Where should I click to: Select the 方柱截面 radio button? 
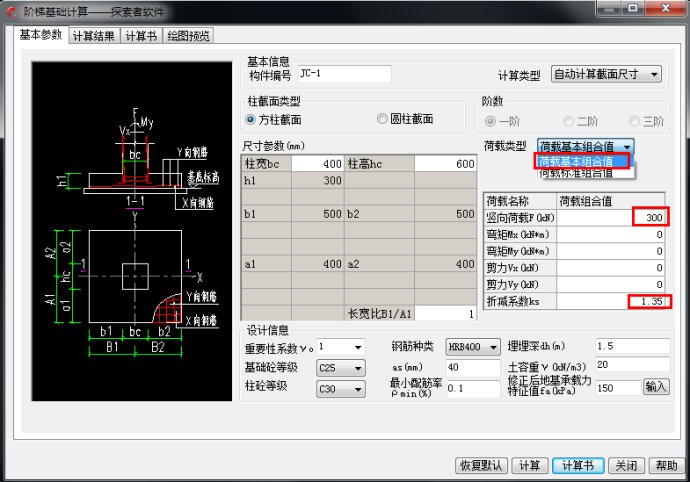(250, 119)
